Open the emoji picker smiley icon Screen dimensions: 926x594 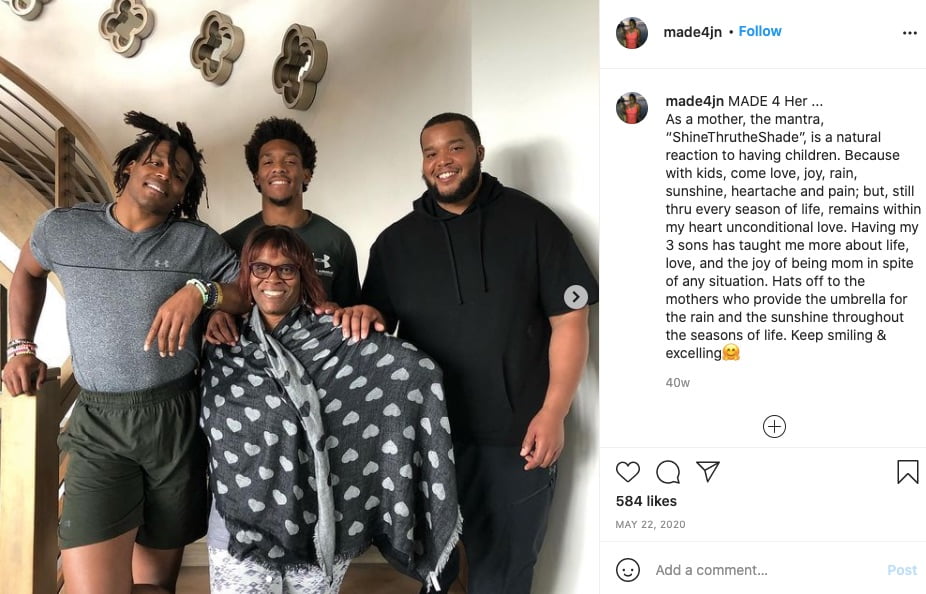coord(628,570)
